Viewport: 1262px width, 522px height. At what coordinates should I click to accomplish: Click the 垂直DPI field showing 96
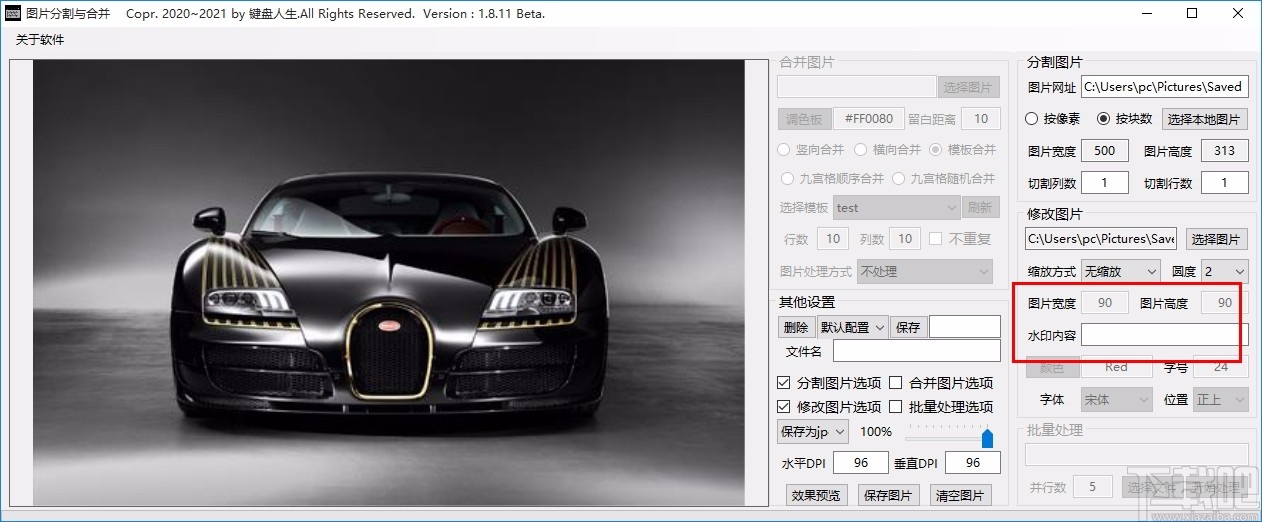973,463
